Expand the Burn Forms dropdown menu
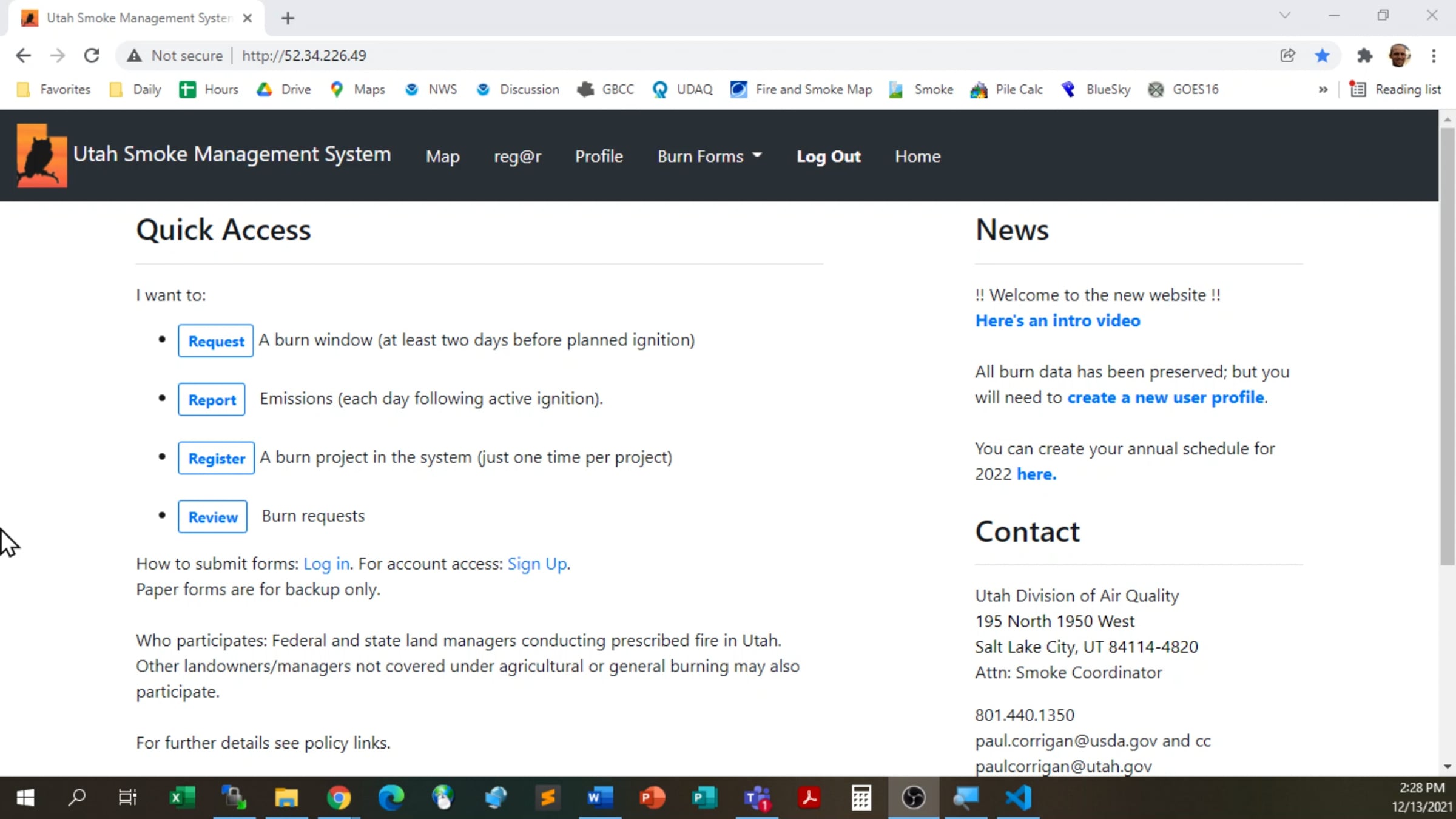1456x819 pixels. [709, 157]
